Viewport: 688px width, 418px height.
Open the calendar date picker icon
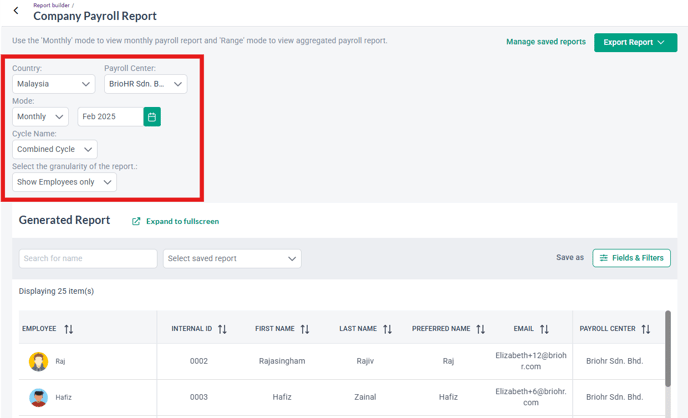click(x=152, y=117)
